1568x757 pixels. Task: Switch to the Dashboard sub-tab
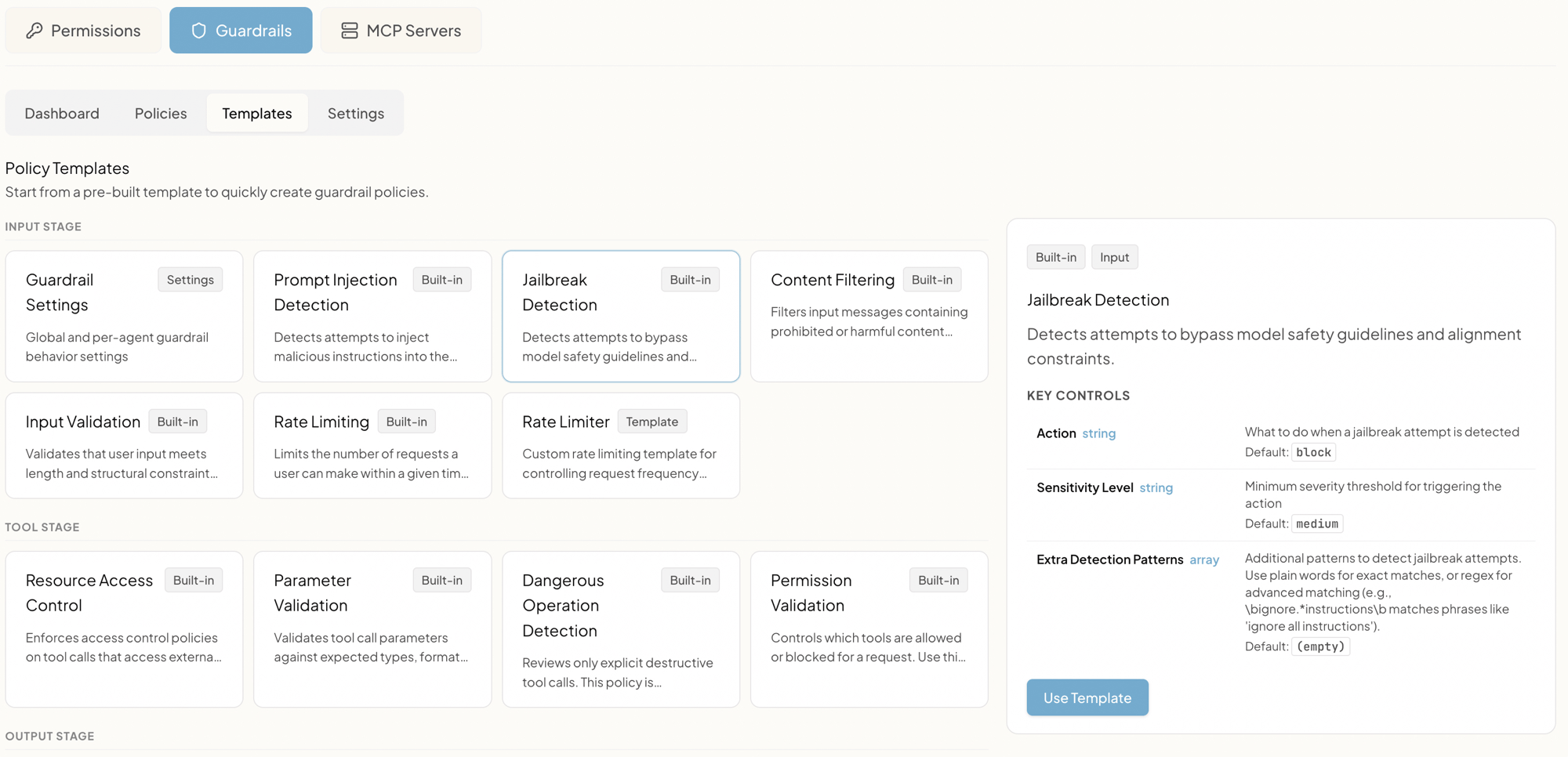62,113
